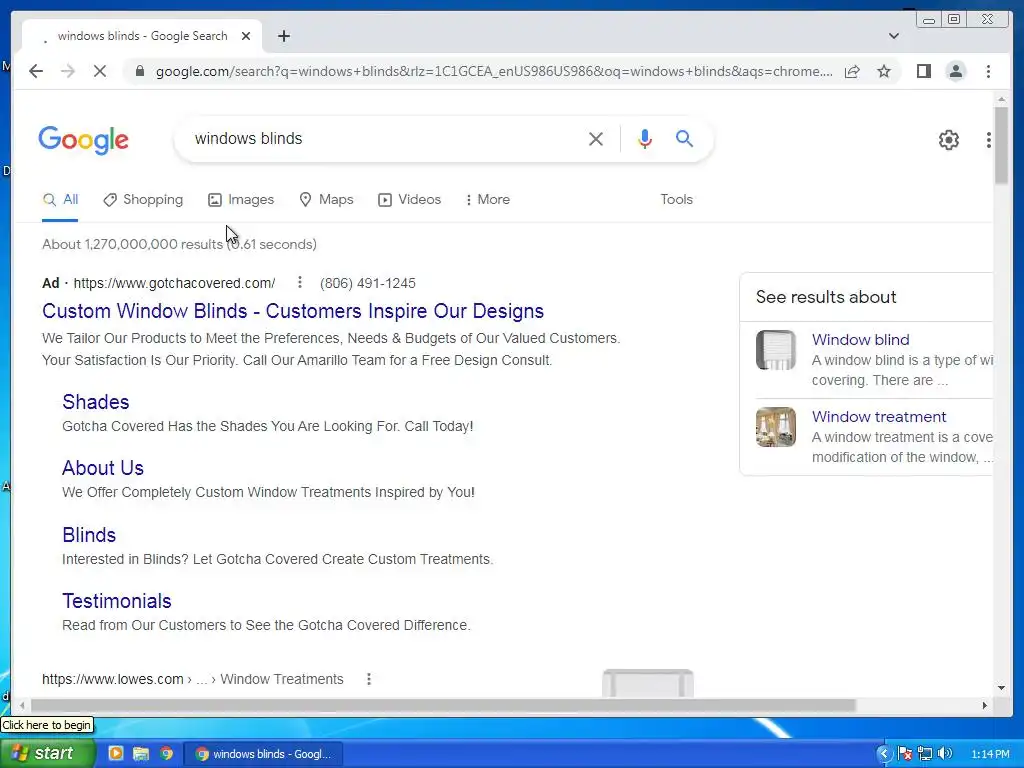Clear the search box with the X

point(596,138)
